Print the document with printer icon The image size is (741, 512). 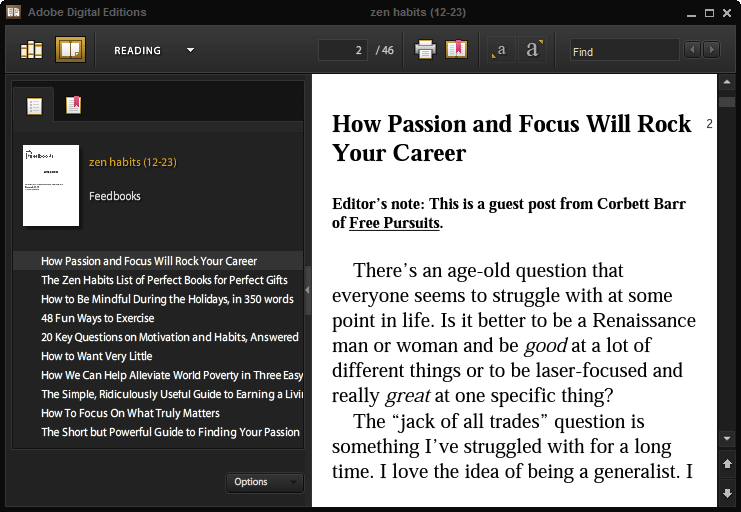[x=425, y=50]
